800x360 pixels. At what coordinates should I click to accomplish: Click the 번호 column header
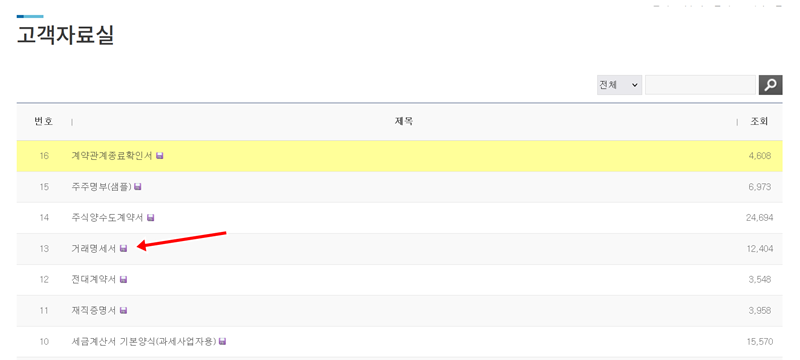point(44,122)
